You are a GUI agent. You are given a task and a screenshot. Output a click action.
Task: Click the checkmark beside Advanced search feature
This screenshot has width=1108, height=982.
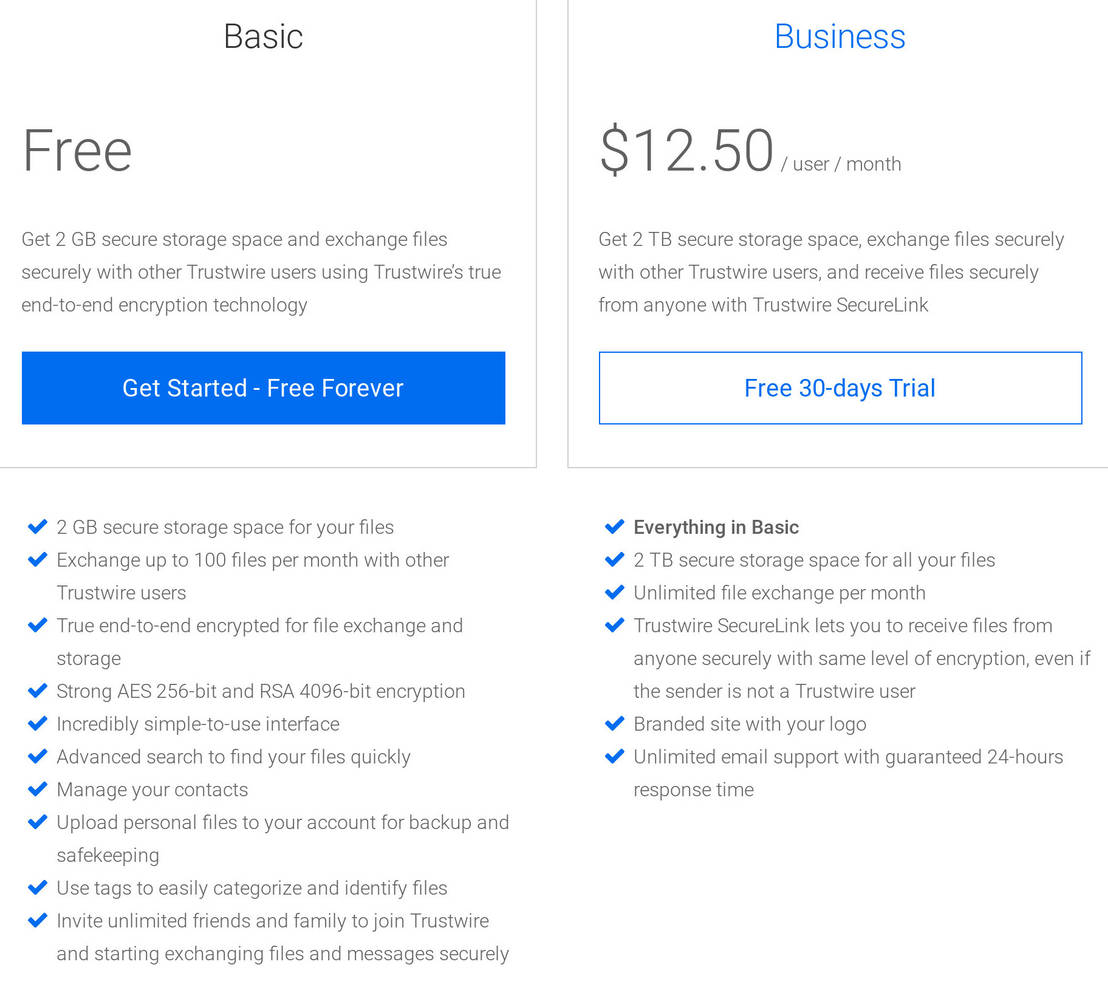(38, 756)
